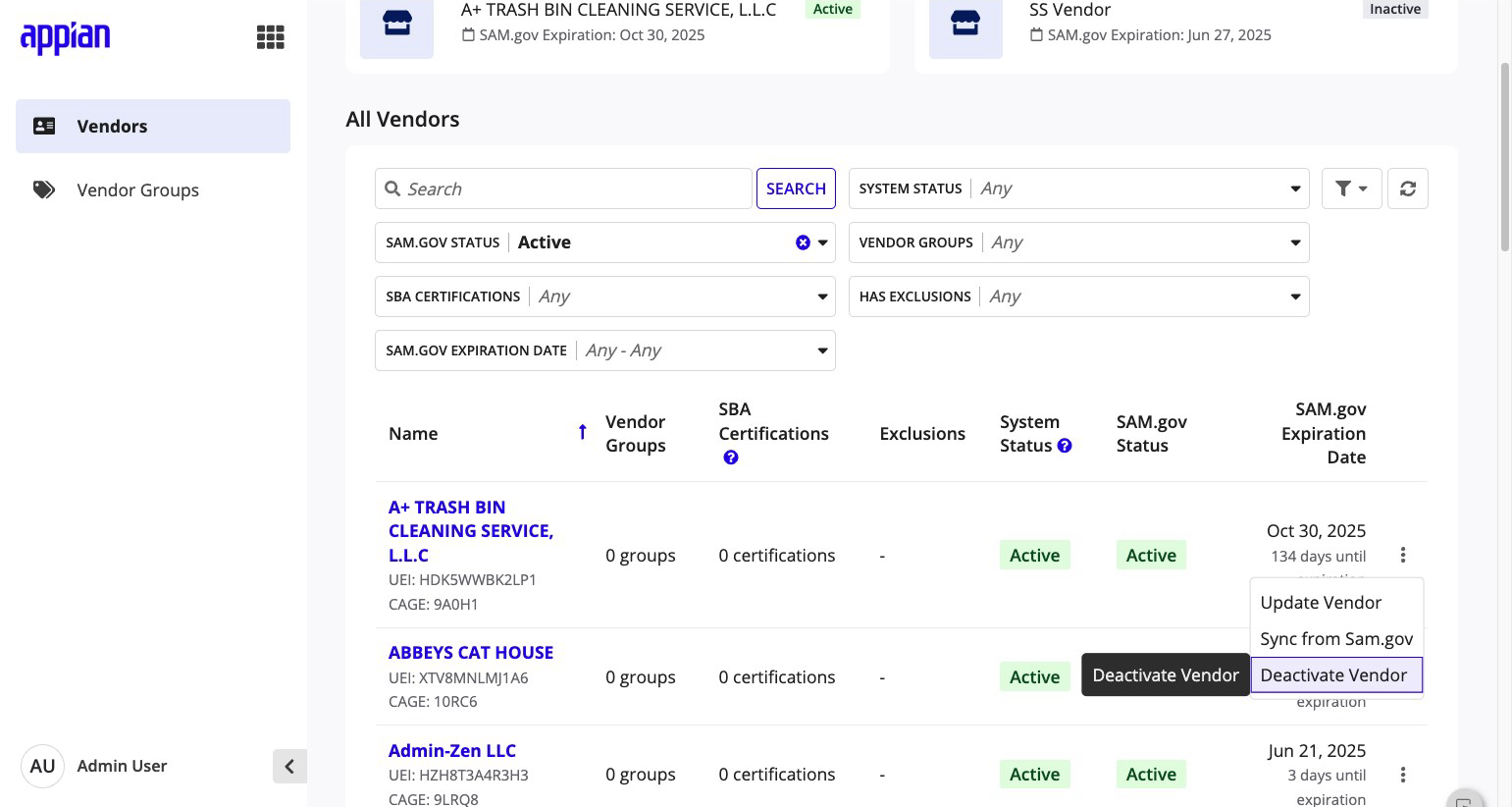Click the SEARCH button
This screenshot has height=807, width=1512.
[796, 188]
